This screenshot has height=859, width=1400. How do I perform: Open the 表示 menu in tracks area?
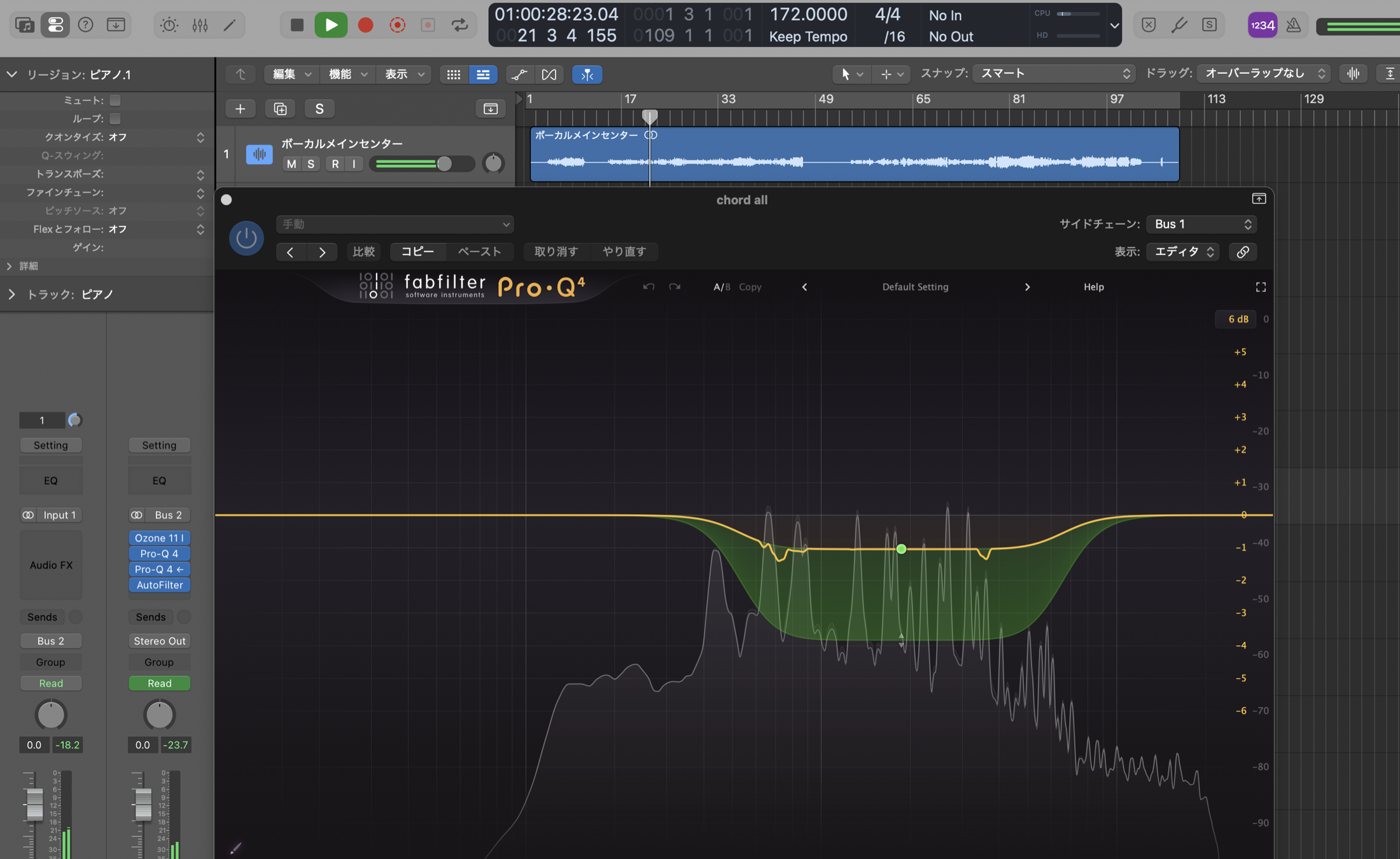tap(403, 74)
